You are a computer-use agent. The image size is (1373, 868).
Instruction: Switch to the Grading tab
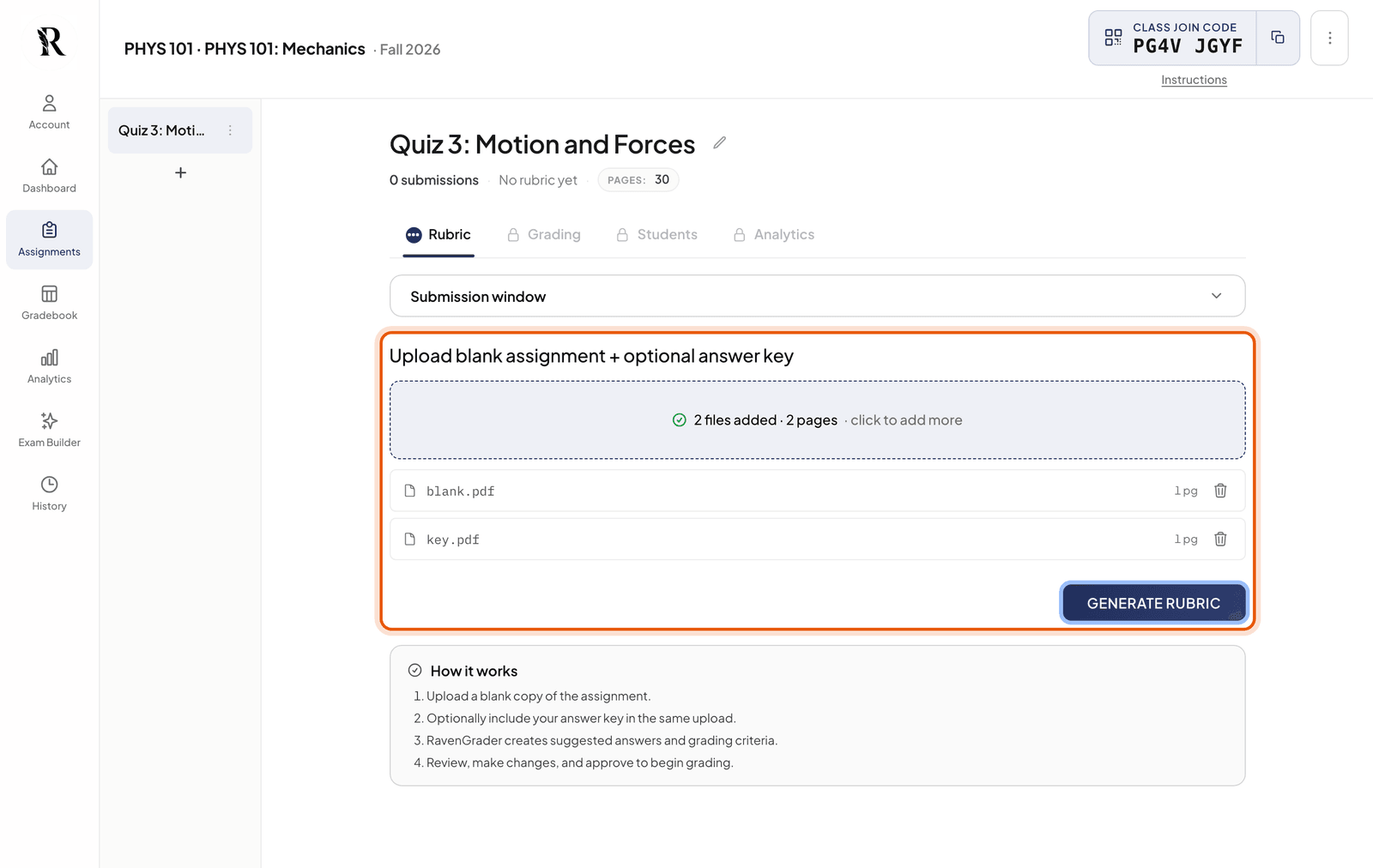(544, 235)
